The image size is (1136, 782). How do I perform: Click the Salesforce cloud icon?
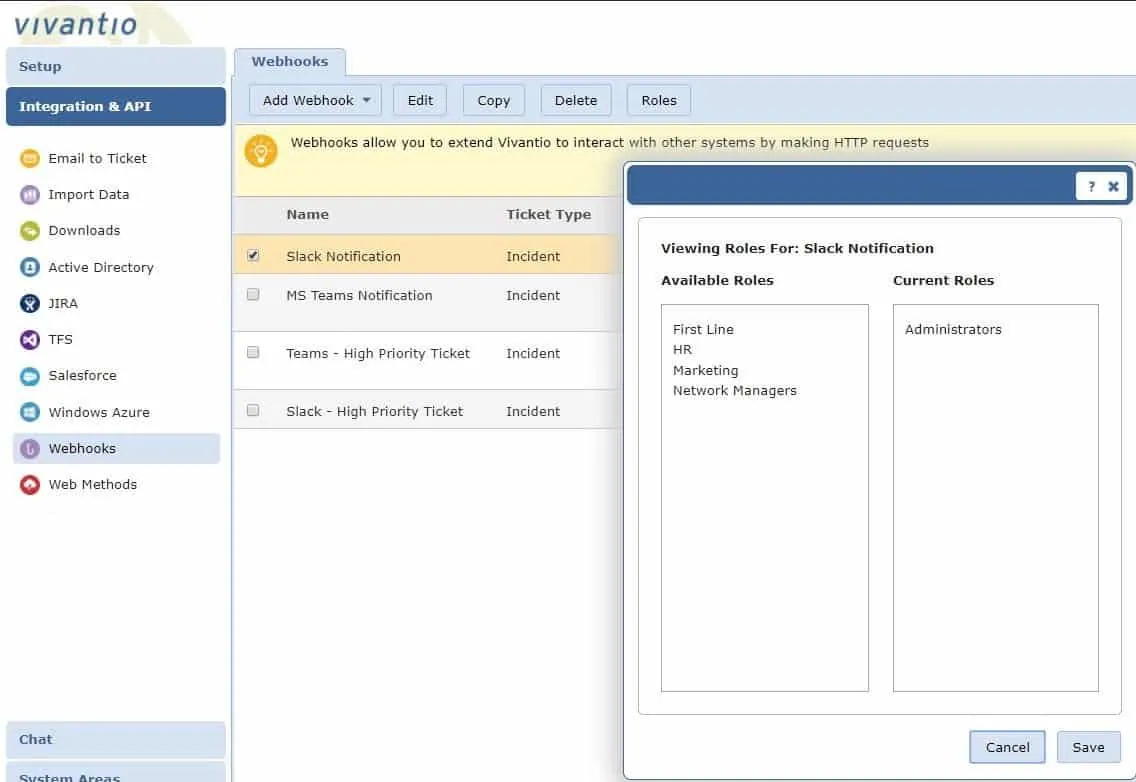click(x=30, y=375)
